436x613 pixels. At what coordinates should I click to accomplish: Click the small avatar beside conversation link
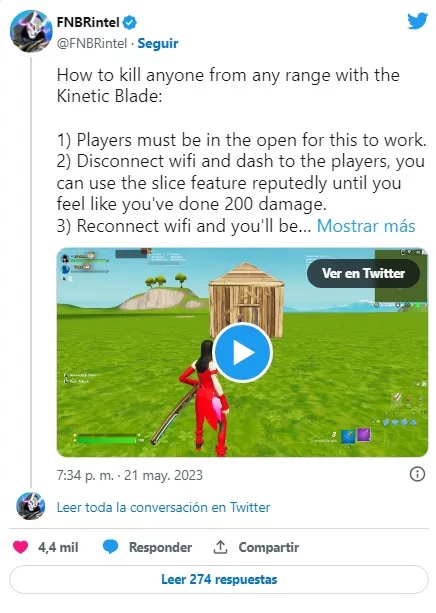tap(31, 506)
